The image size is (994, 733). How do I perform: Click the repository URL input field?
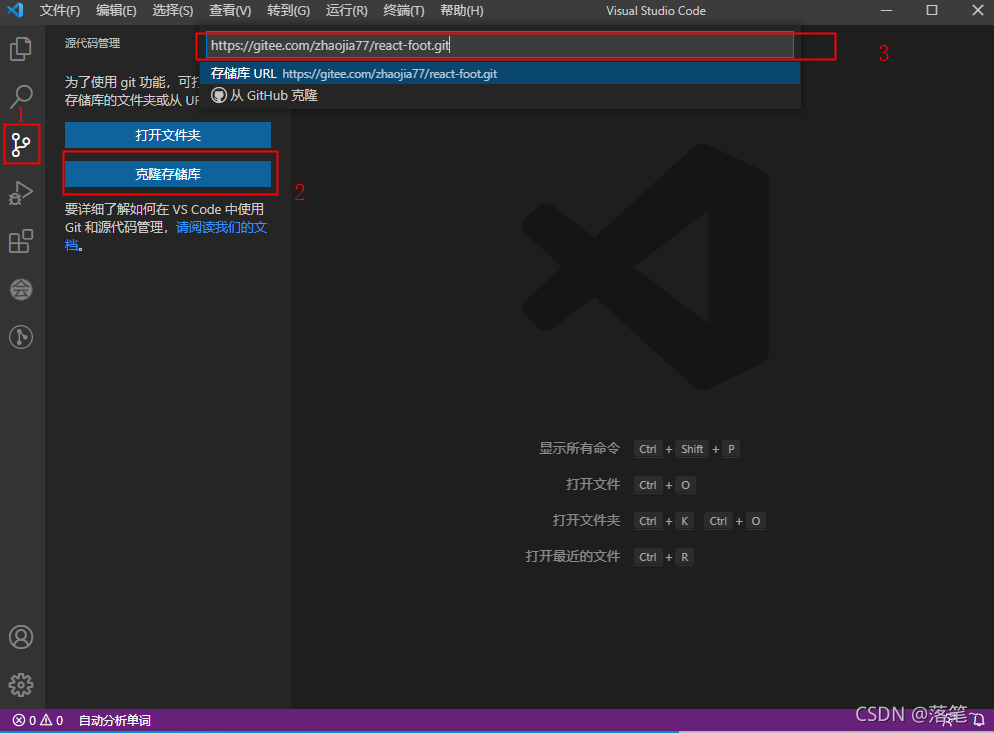[500, 45]
